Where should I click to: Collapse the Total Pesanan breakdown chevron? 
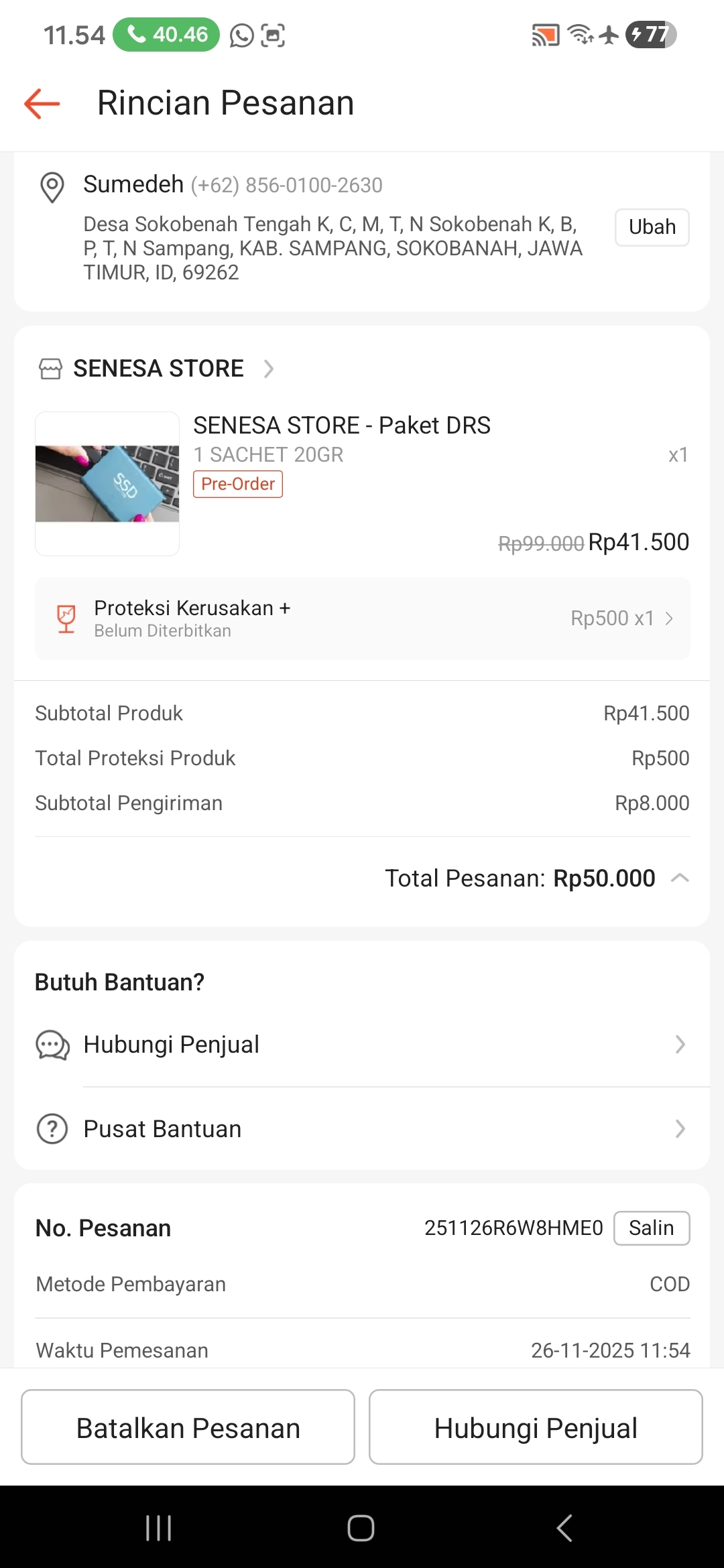tap(680, 878)
